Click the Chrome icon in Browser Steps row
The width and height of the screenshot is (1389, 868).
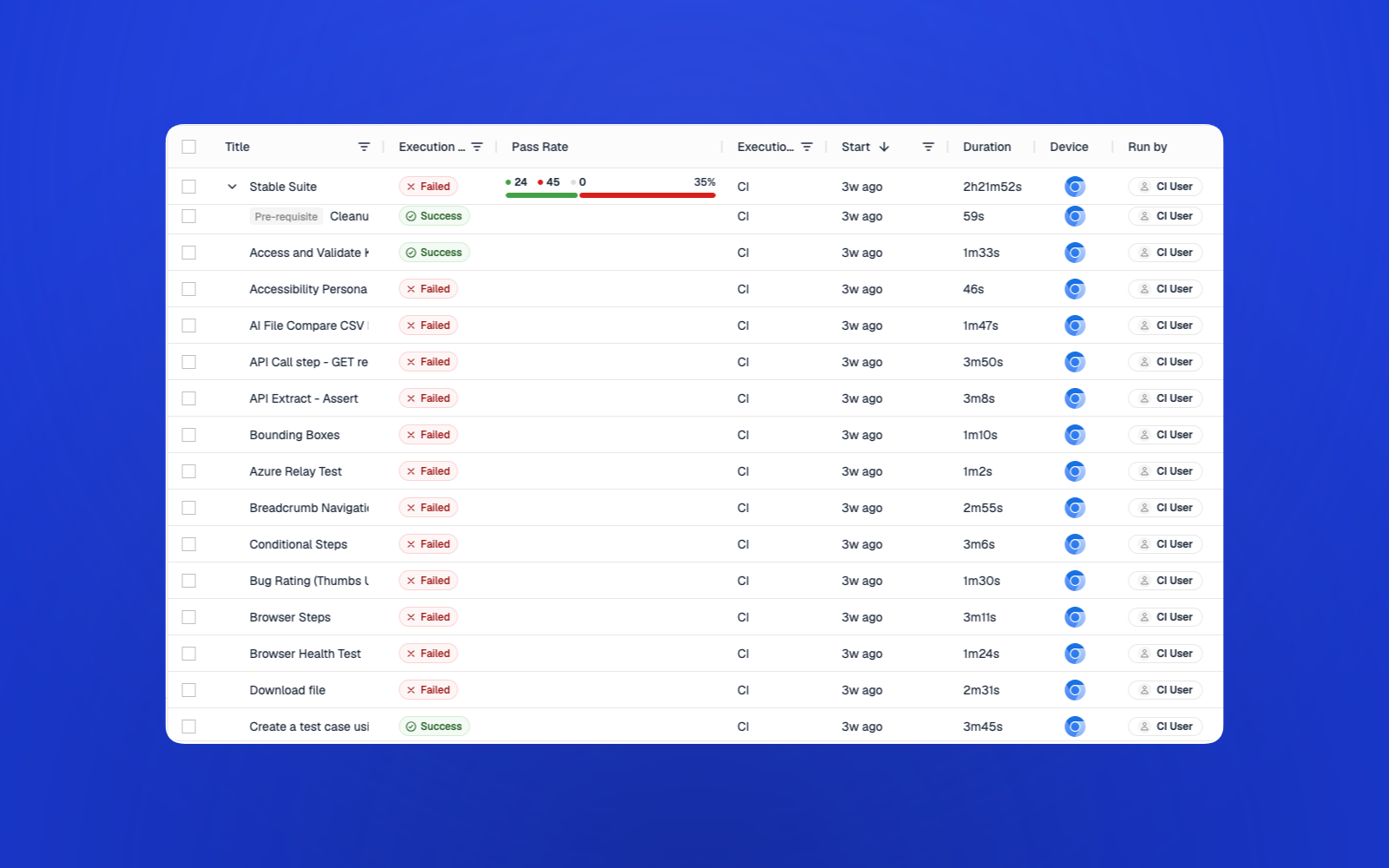[1075, 617]
